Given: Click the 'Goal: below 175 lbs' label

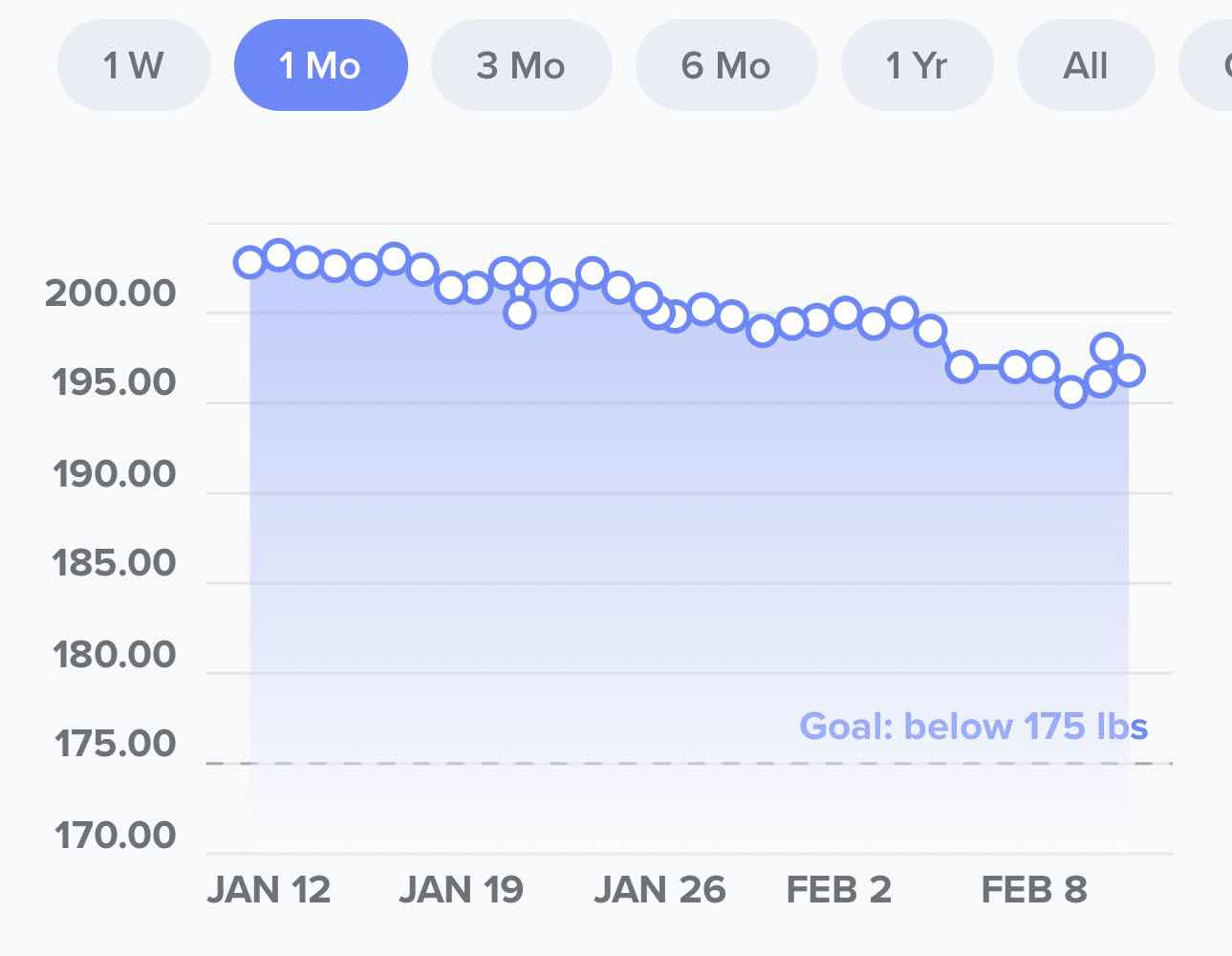Looking at the screenshot, I should [973, 727].
